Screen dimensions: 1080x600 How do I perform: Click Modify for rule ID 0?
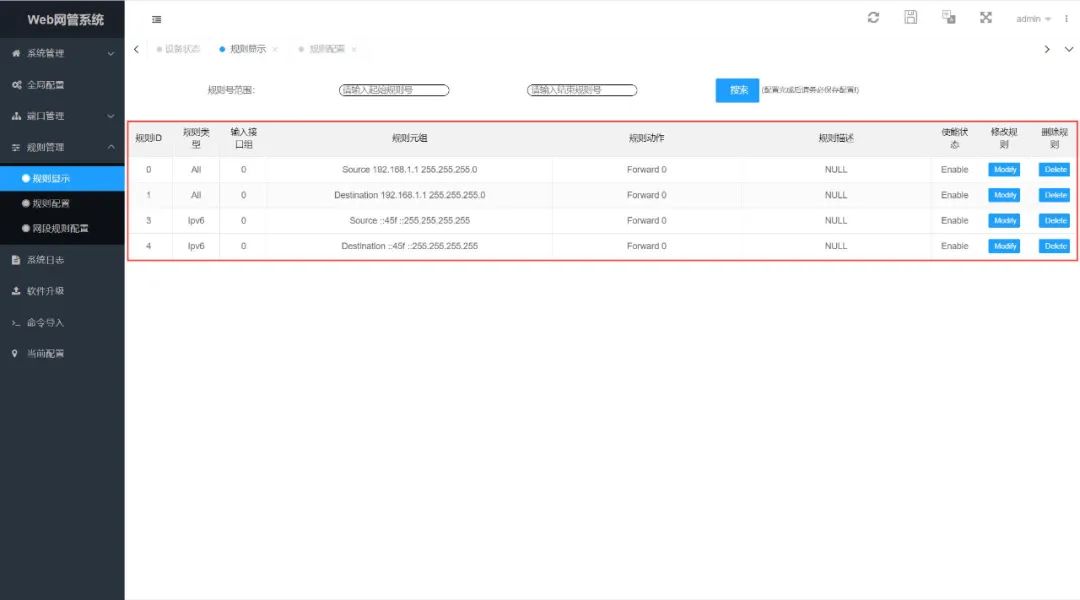pyautogui.click(x=1004, y=170)
